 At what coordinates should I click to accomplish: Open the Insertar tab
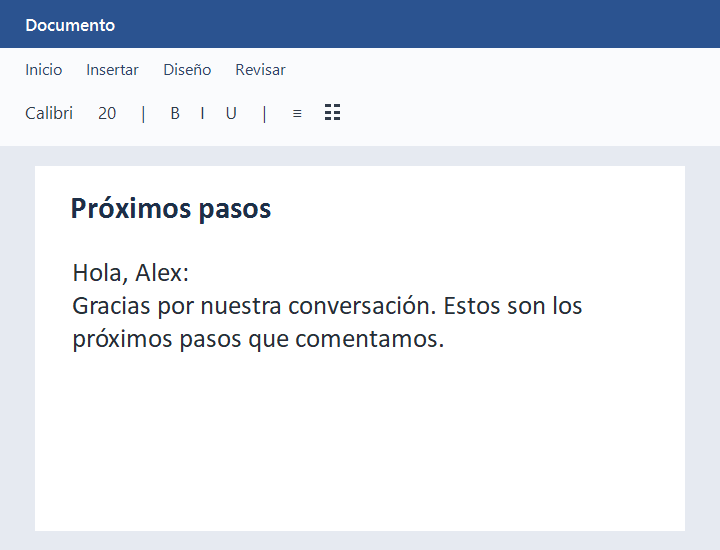[112, 70]
